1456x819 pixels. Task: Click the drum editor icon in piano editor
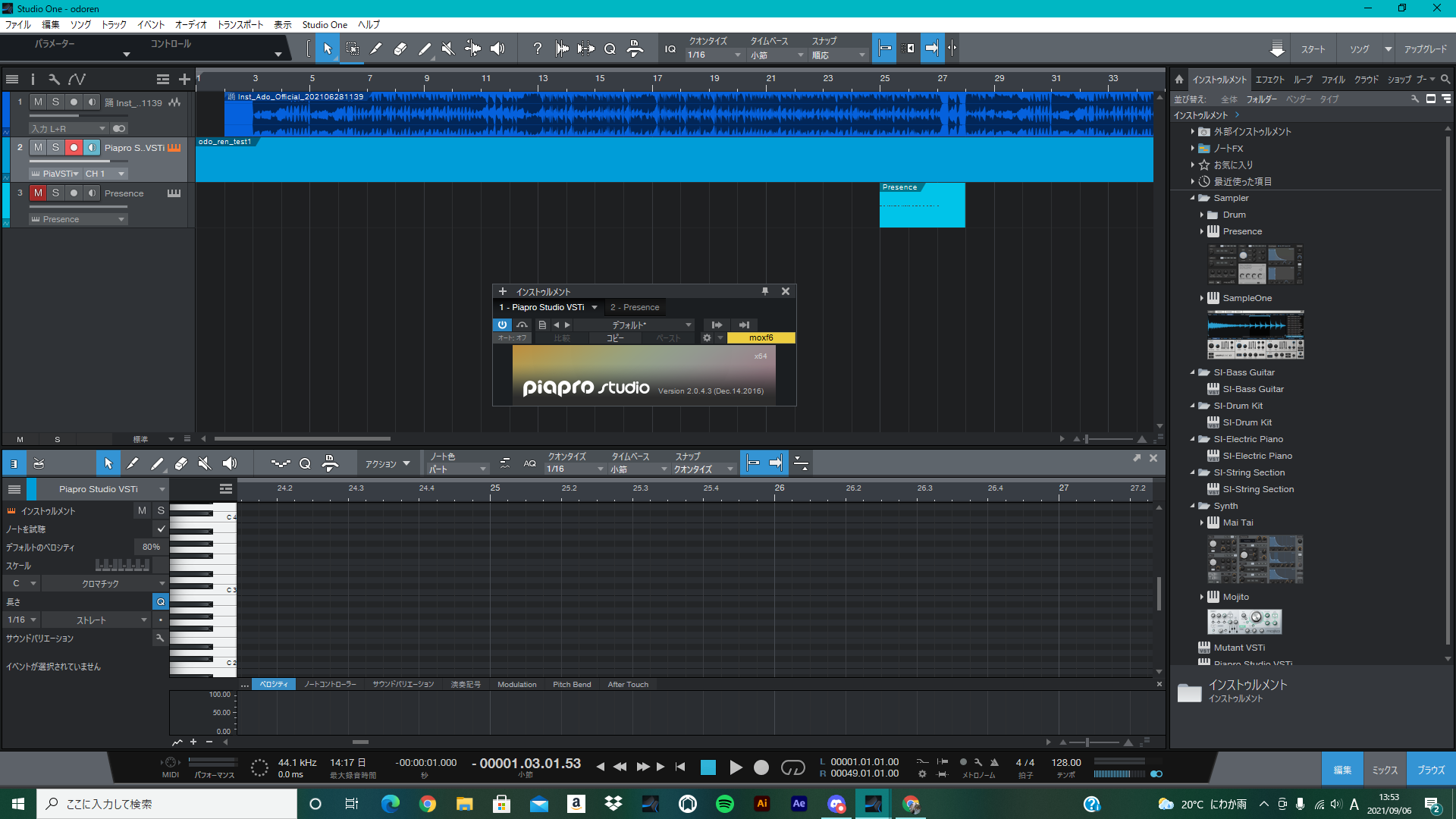click(39, 463)
